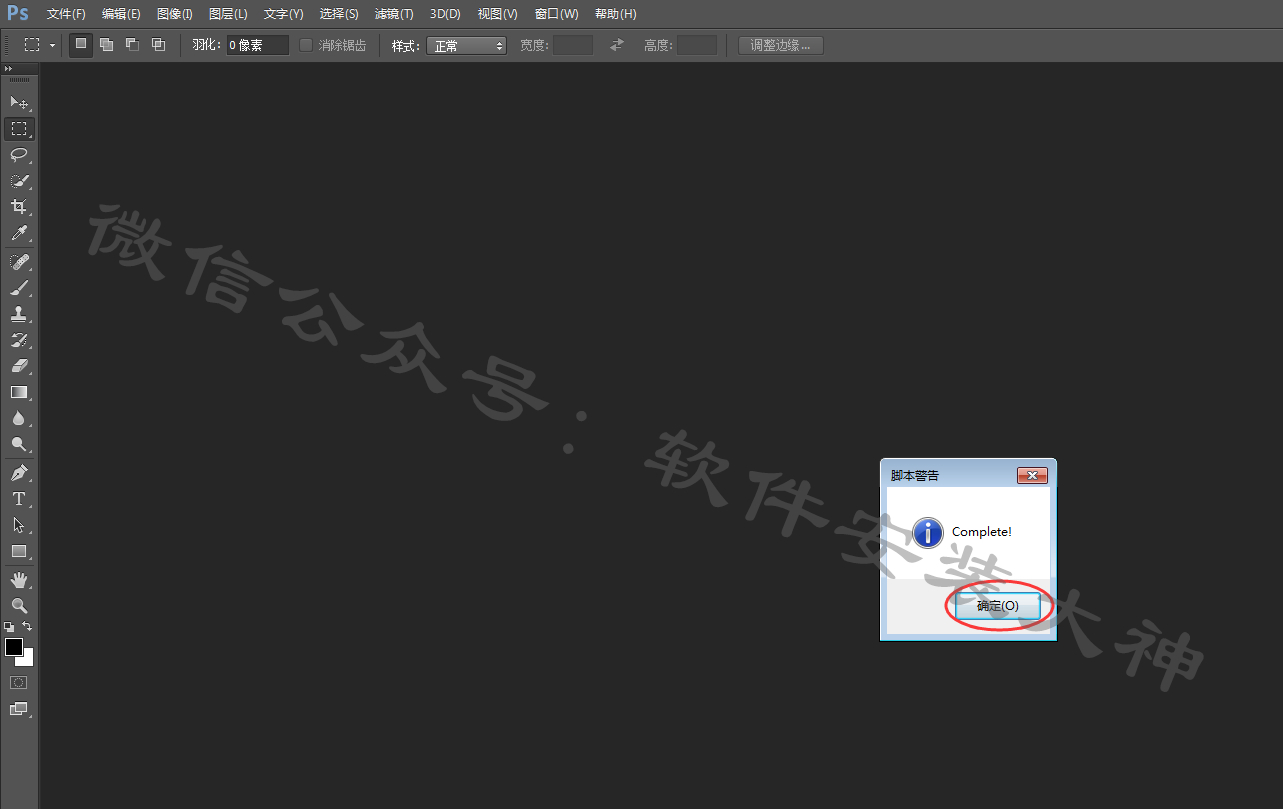Screen dimensions: 1283x809
Task: Open the 文字(Y) menu
Action: pos(283,14)
